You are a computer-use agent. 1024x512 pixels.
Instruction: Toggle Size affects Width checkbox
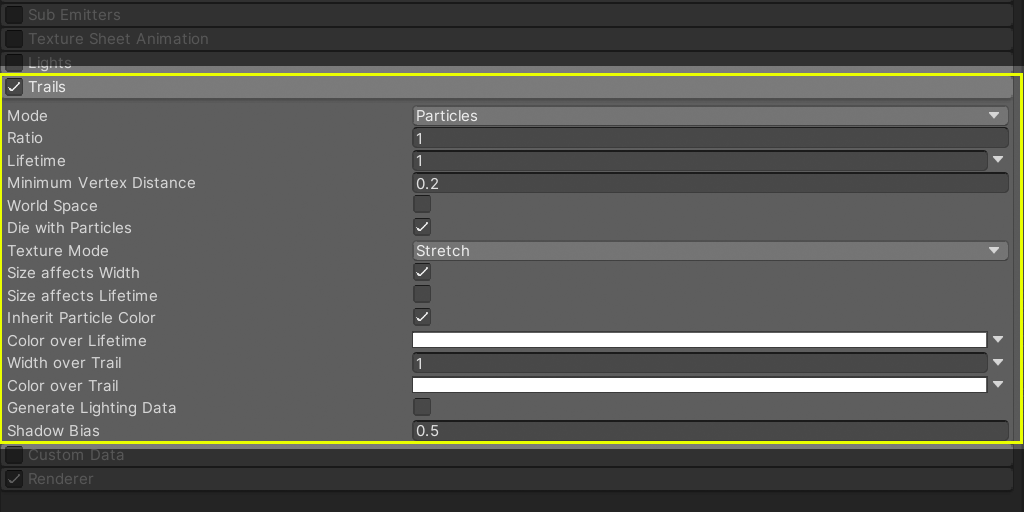tap(422, 272)
